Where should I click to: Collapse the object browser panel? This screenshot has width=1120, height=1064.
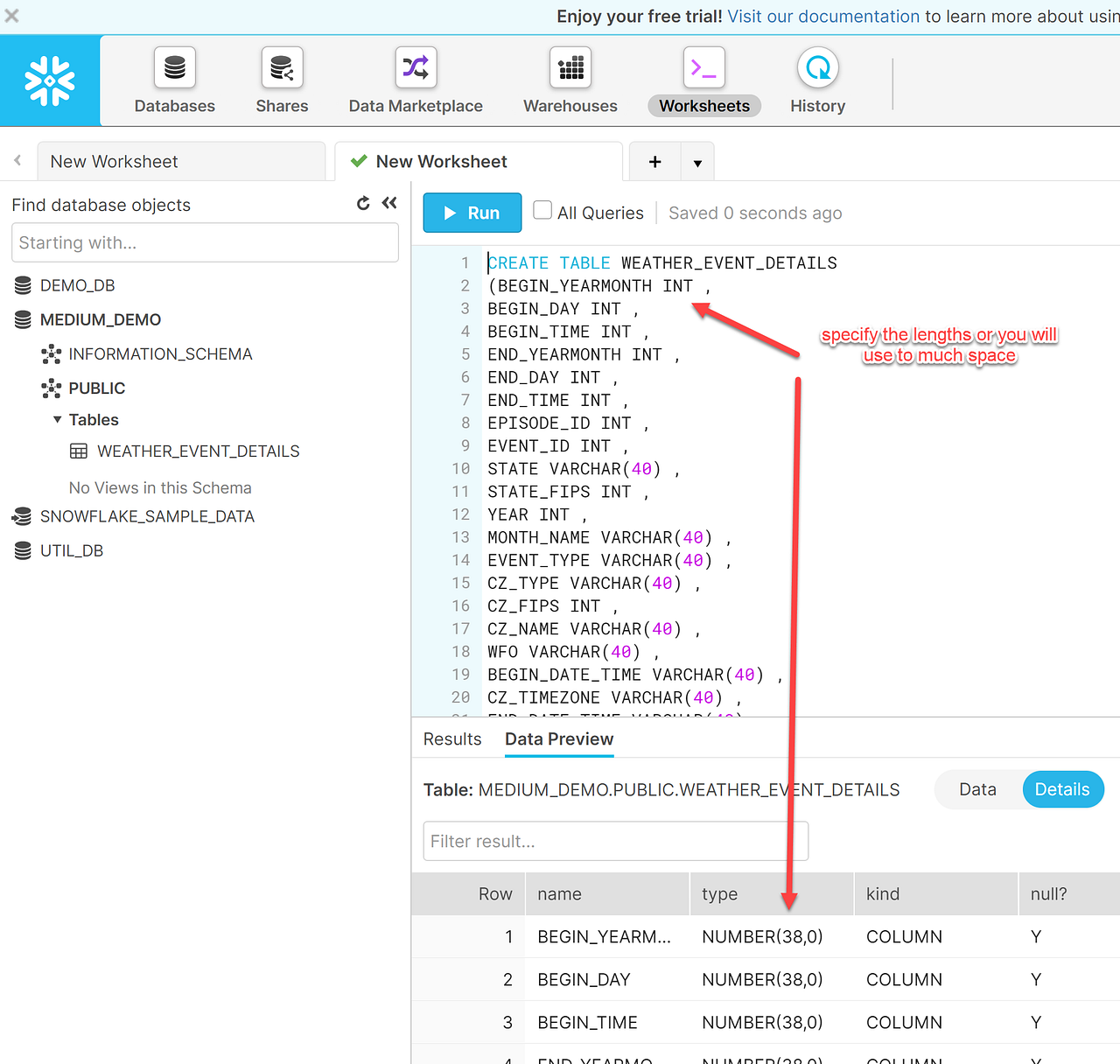pos(389,203)
